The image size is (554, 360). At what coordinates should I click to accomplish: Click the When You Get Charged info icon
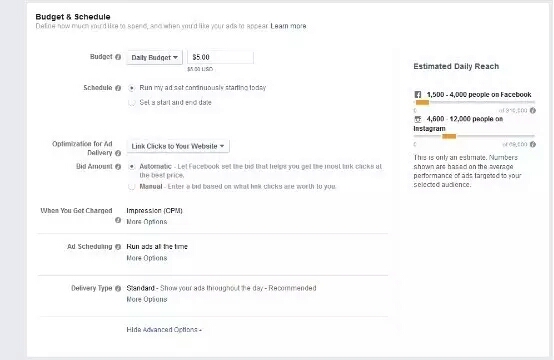click(118, 220)
